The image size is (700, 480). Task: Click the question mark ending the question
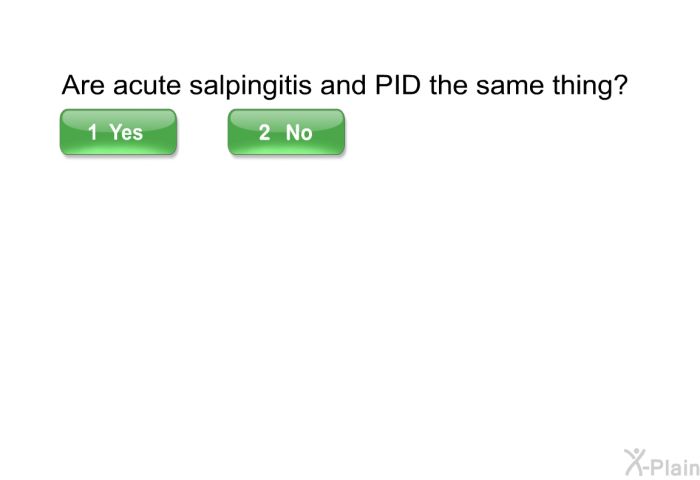[621, 84]
